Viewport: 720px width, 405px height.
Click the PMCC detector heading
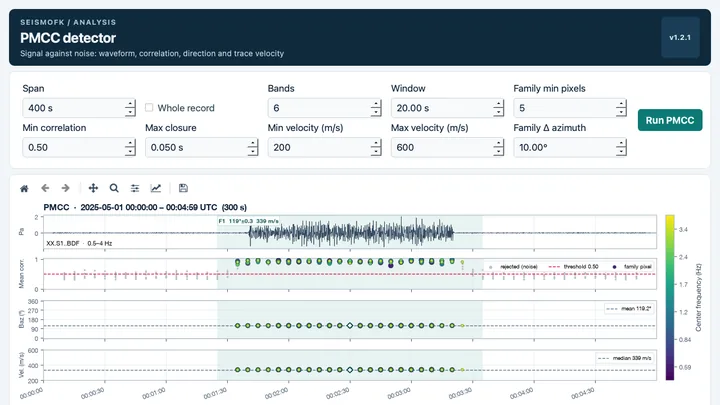(x=68, y=38)
